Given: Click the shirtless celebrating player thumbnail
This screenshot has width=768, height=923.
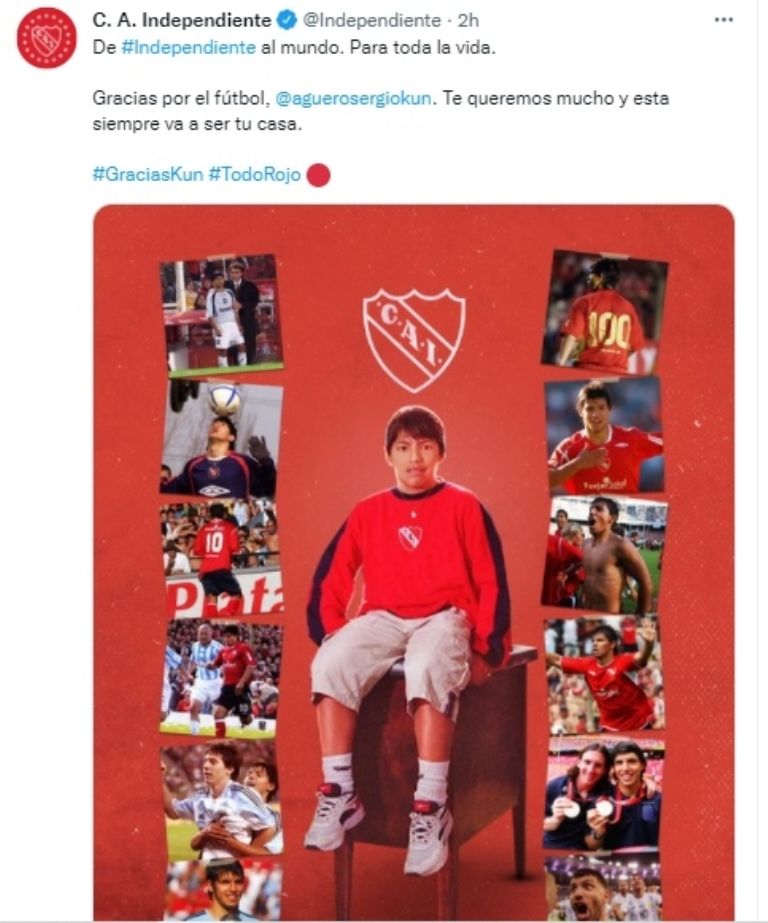Looking at the screenshot, I should click(604, 553).
